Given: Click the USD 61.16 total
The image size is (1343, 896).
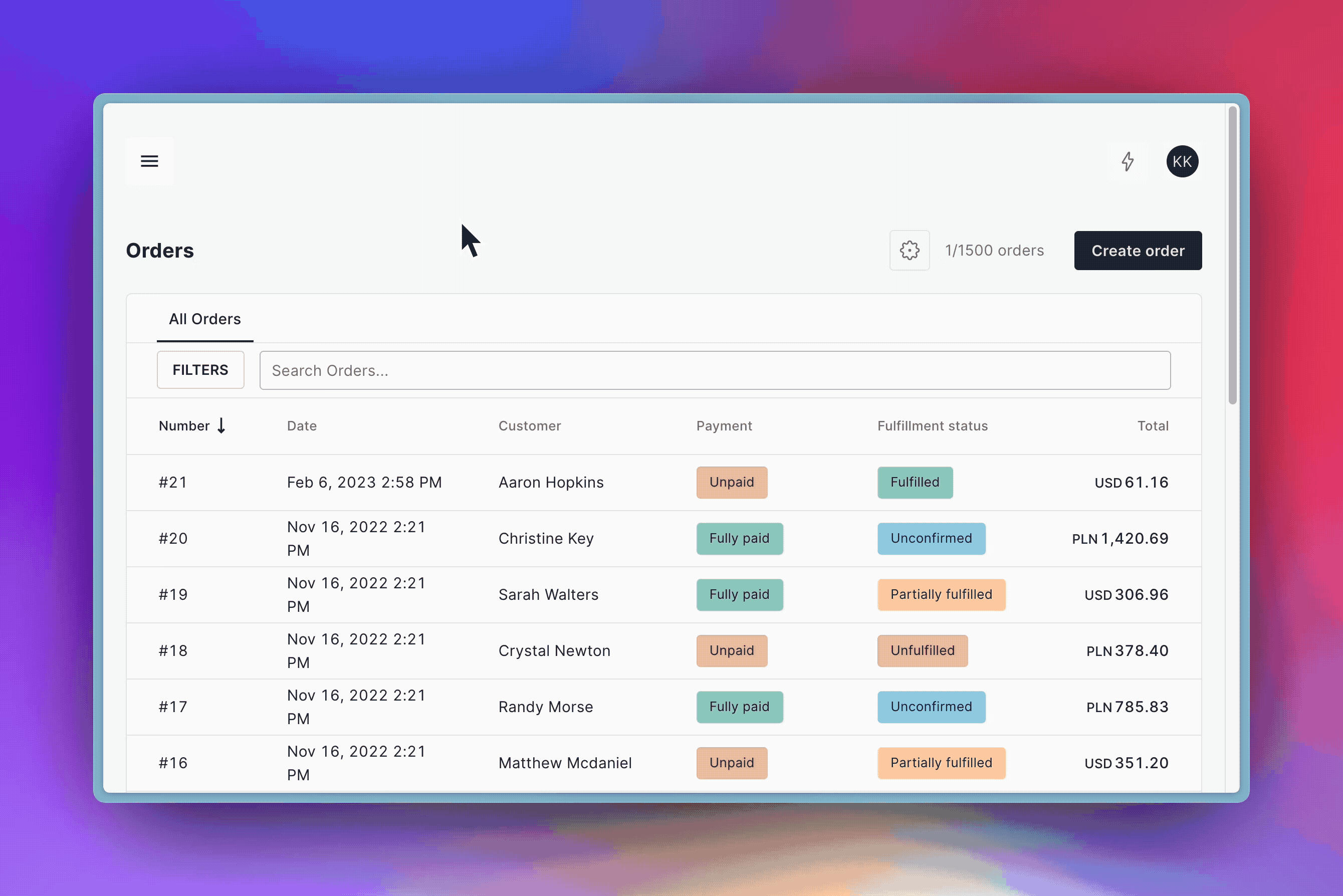Looking at the screenshot, I should [x=1131, y=482].
